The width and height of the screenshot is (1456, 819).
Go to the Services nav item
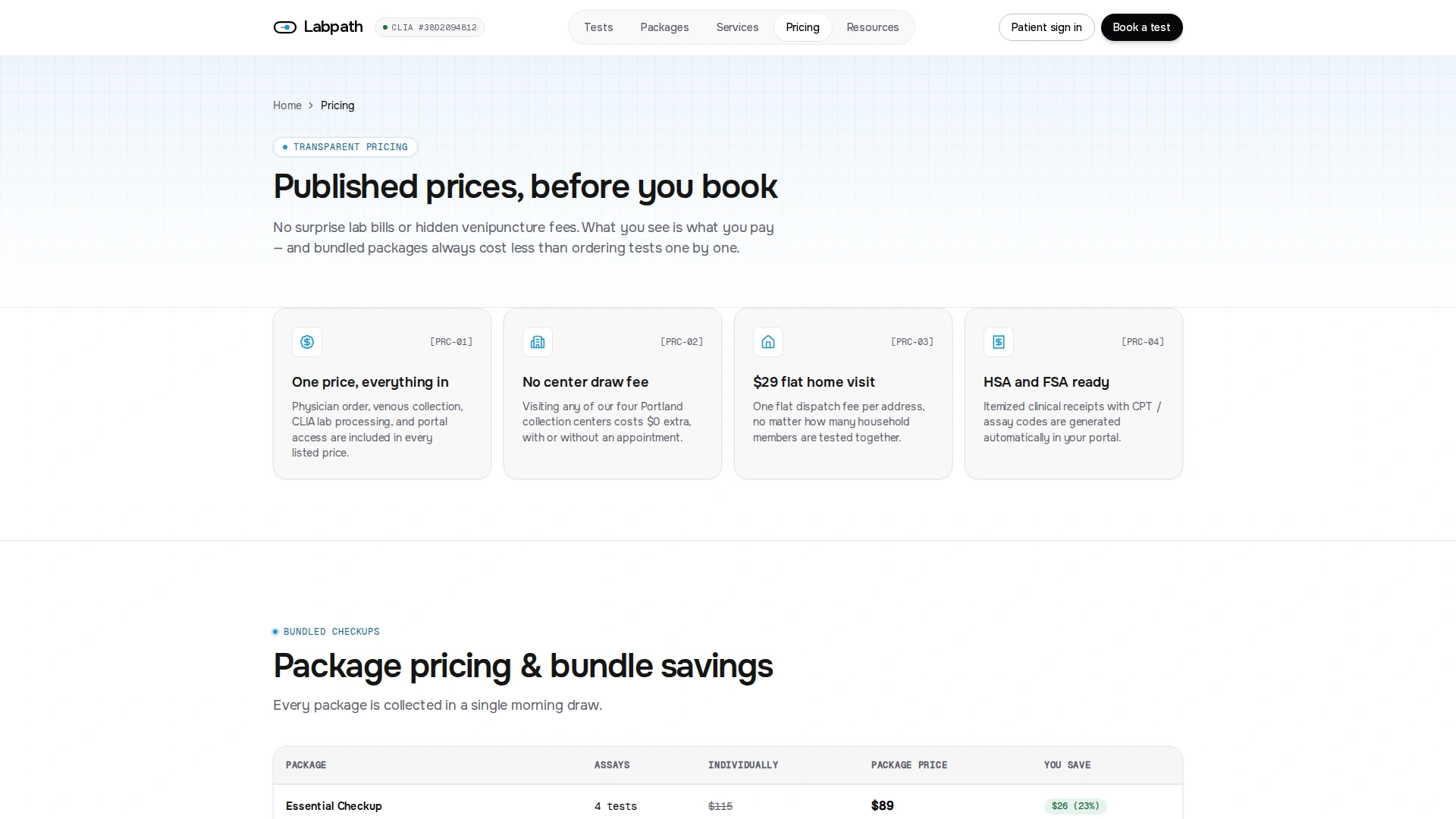click(x=737, y=27)
